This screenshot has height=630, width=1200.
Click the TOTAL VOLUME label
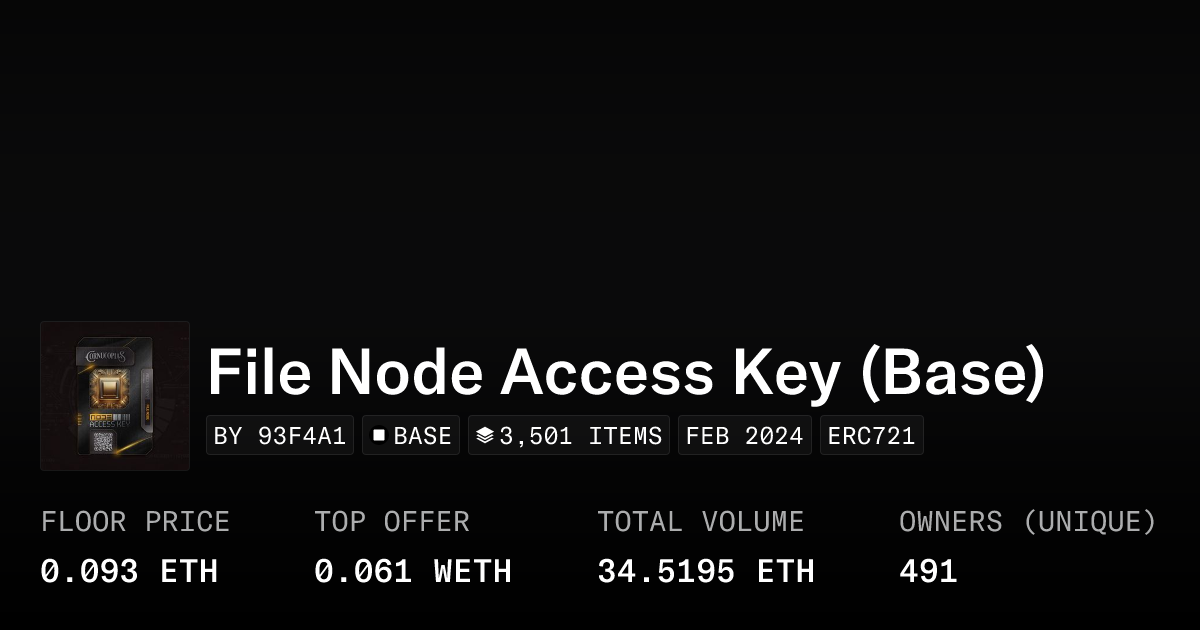point(700,522)
